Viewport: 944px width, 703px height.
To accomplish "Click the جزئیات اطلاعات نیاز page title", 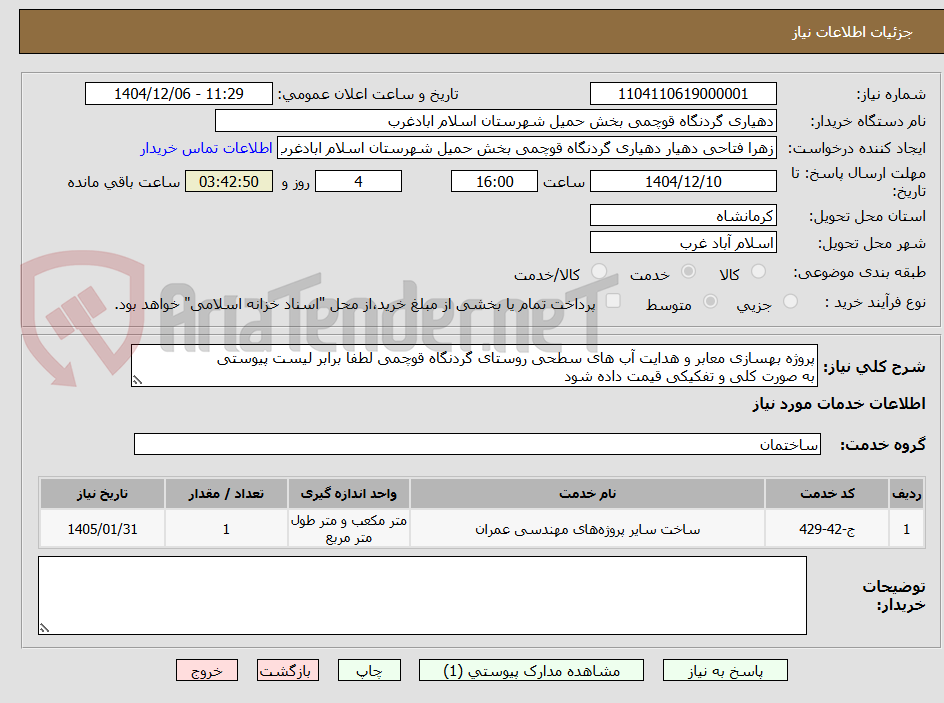I will [852, 32].
